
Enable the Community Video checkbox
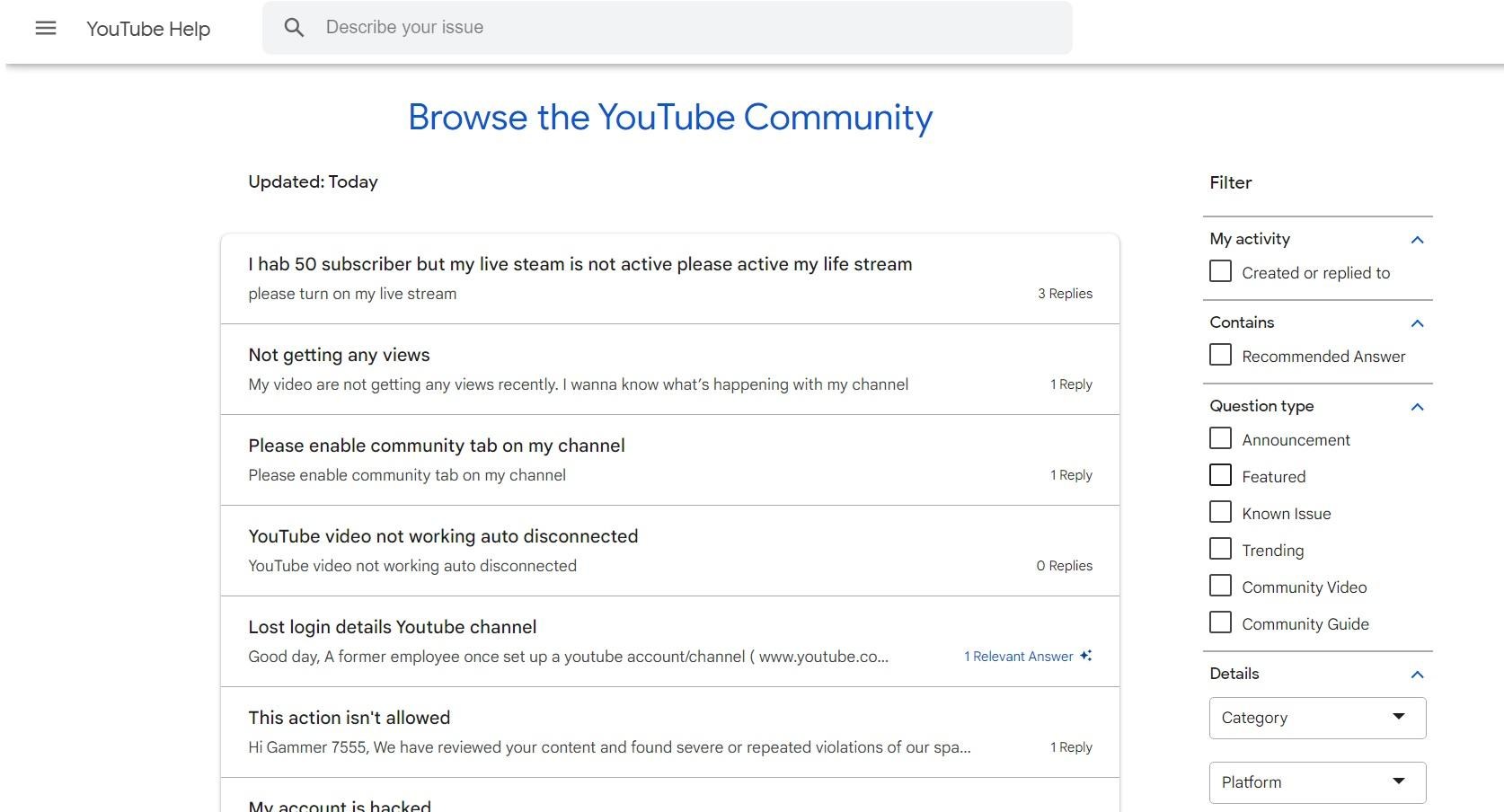1220,586
